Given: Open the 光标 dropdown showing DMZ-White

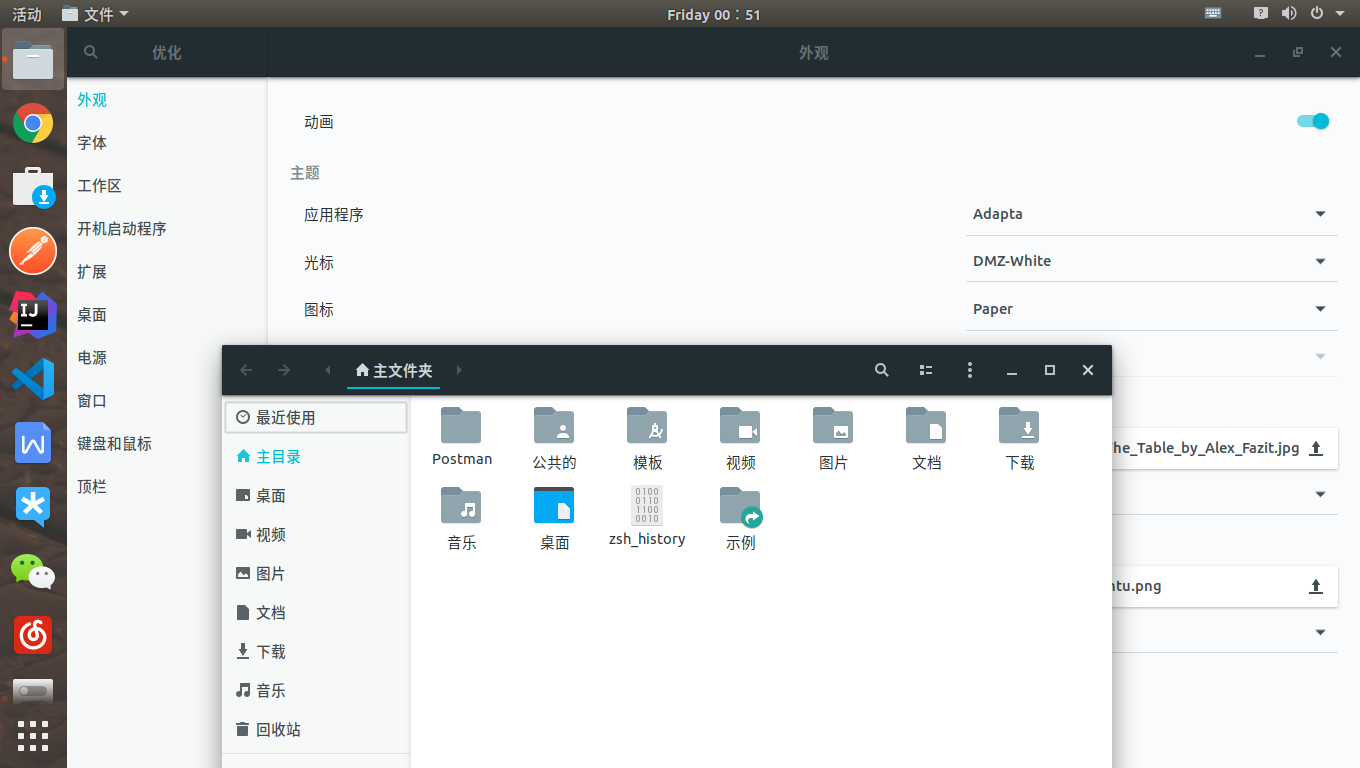Looking at the screenshot, I should (x=1151, y=261).
